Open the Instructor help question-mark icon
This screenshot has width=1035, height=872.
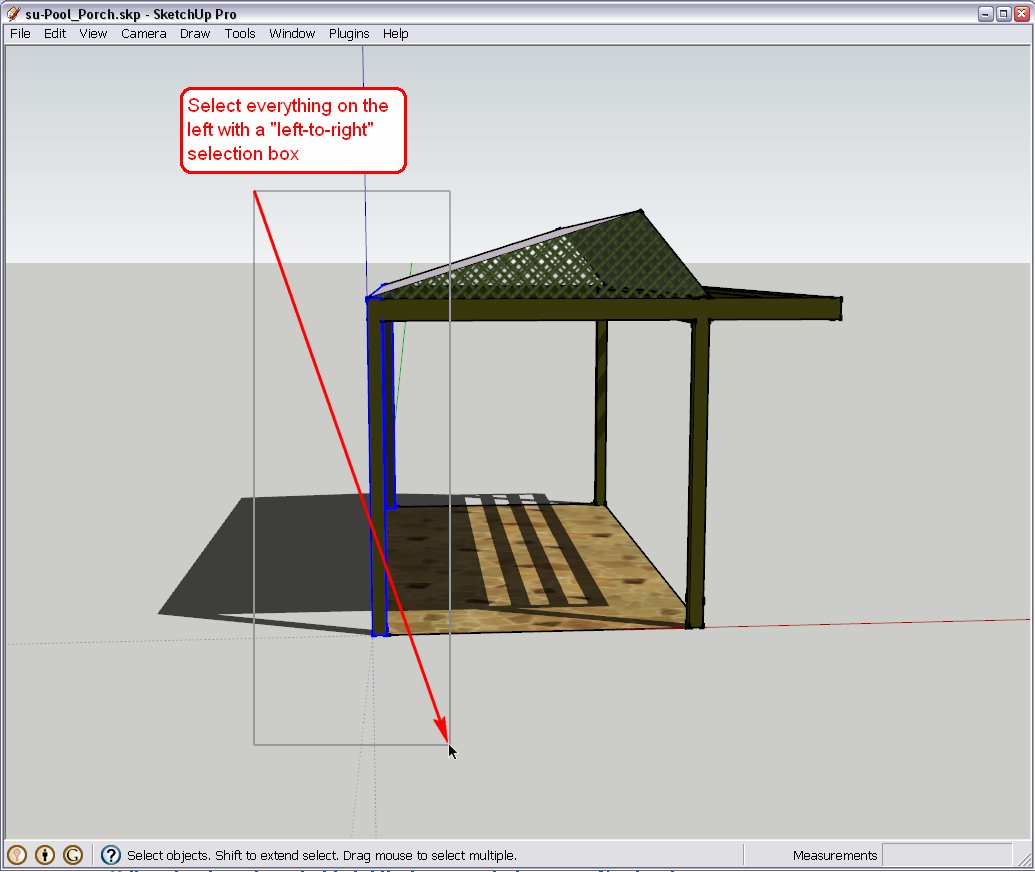[x=111, y=855]
